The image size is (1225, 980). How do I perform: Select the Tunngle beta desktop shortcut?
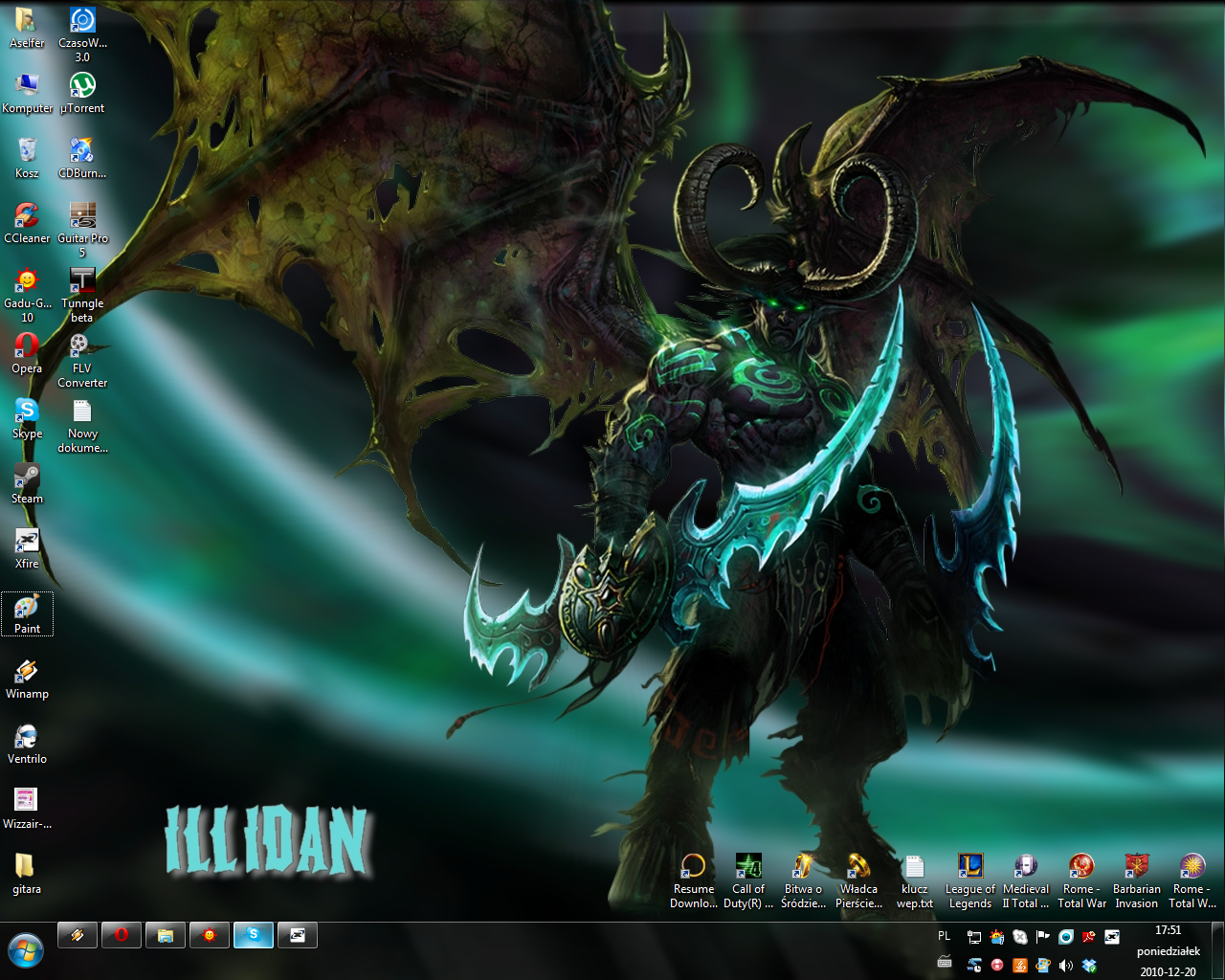pyautogui.click(x=82, y=296)
